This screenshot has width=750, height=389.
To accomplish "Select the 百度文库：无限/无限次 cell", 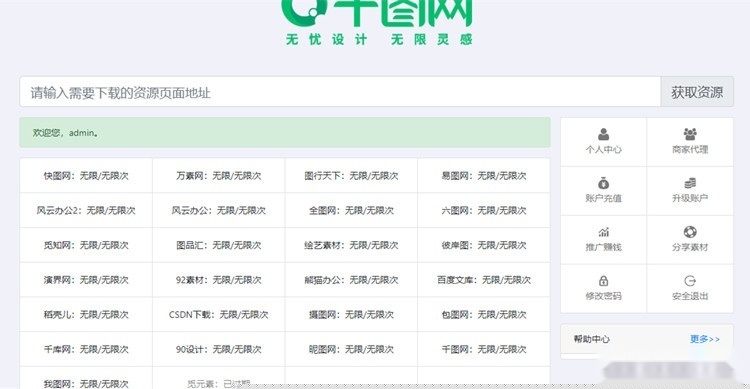I will click(x=484, y=279).
